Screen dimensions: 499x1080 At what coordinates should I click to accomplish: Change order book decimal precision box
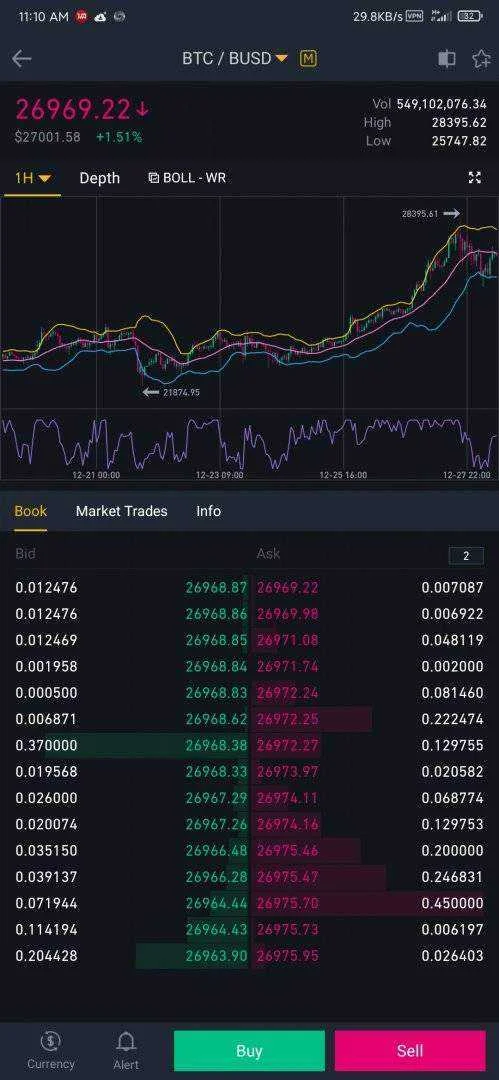click(466, 555)
